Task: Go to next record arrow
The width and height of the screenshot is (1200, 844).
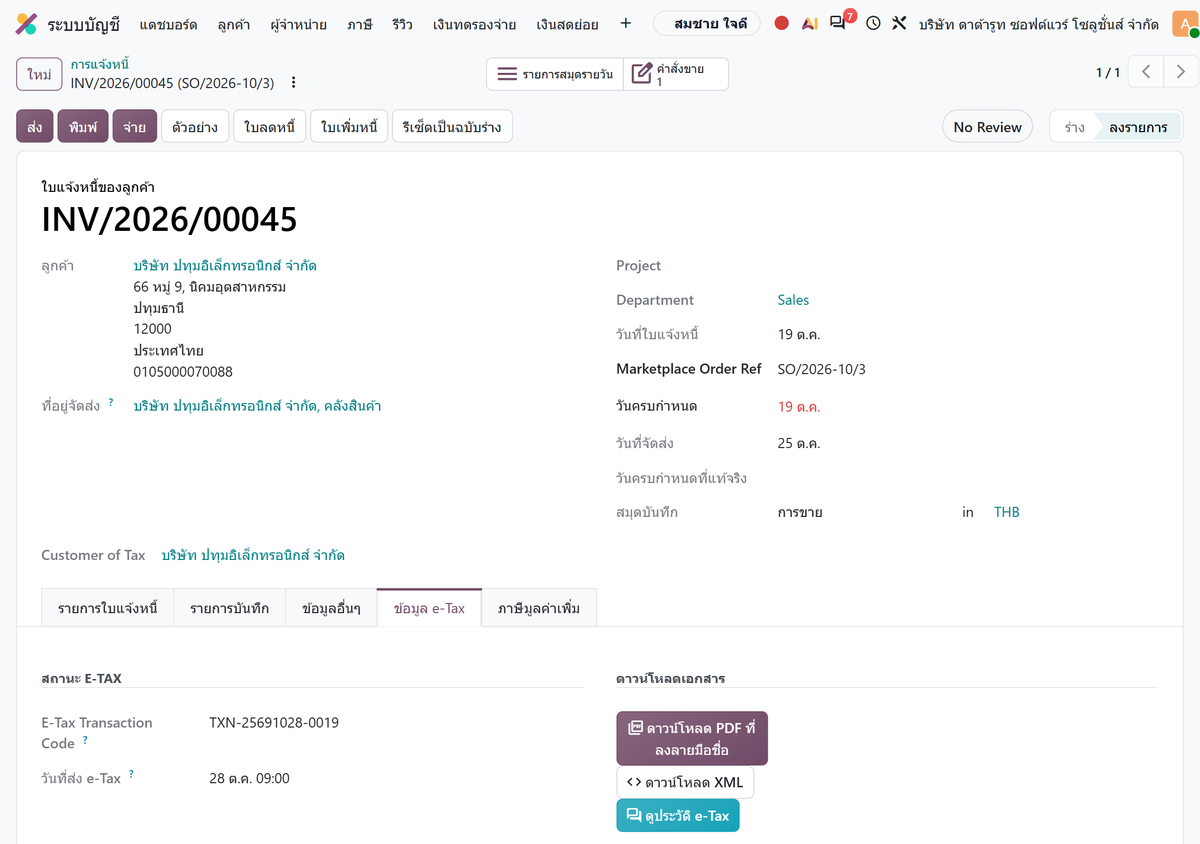Action: [1181, 72]
